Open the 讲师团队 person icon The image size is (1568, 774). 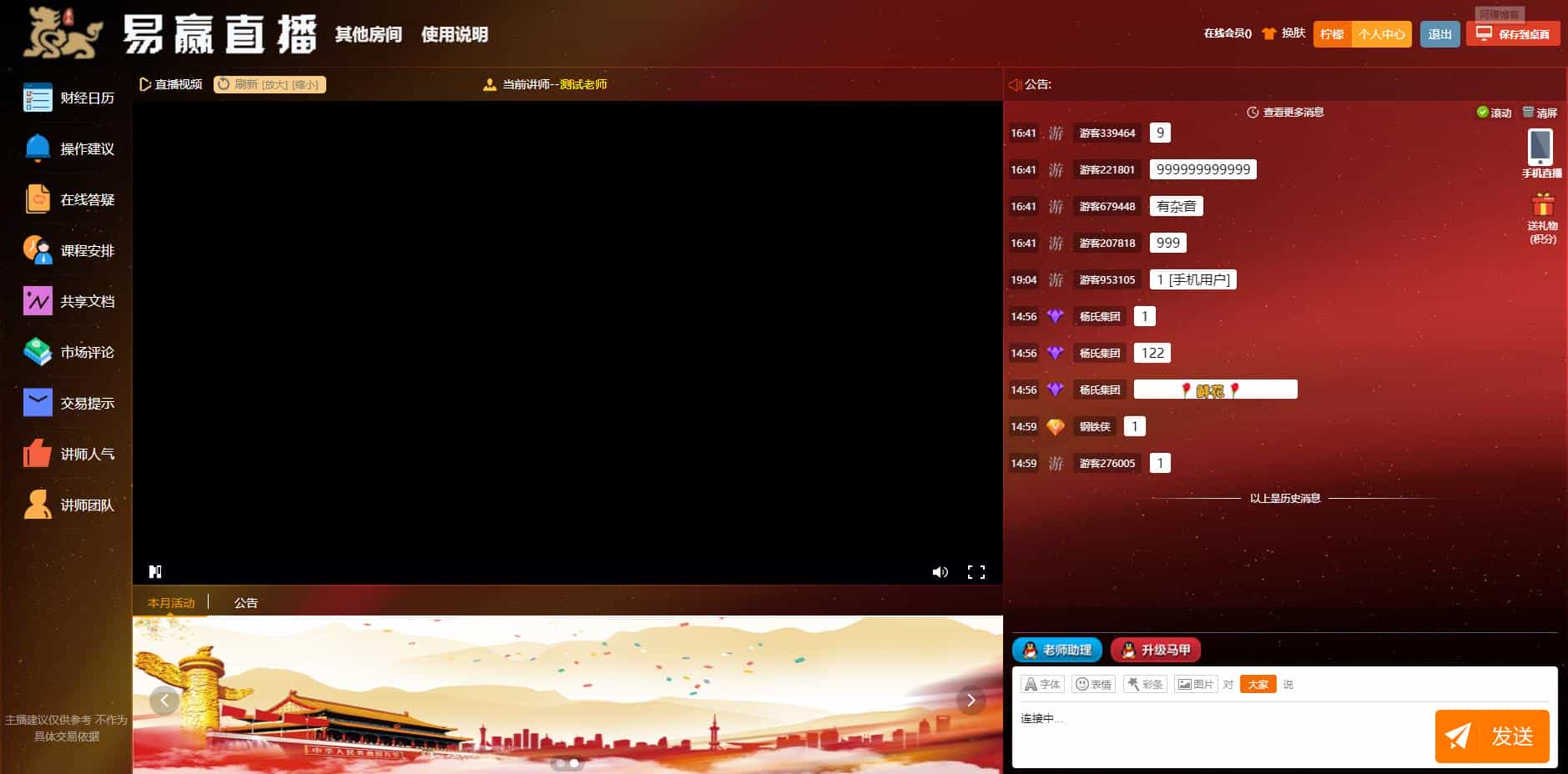pos(38,505)
